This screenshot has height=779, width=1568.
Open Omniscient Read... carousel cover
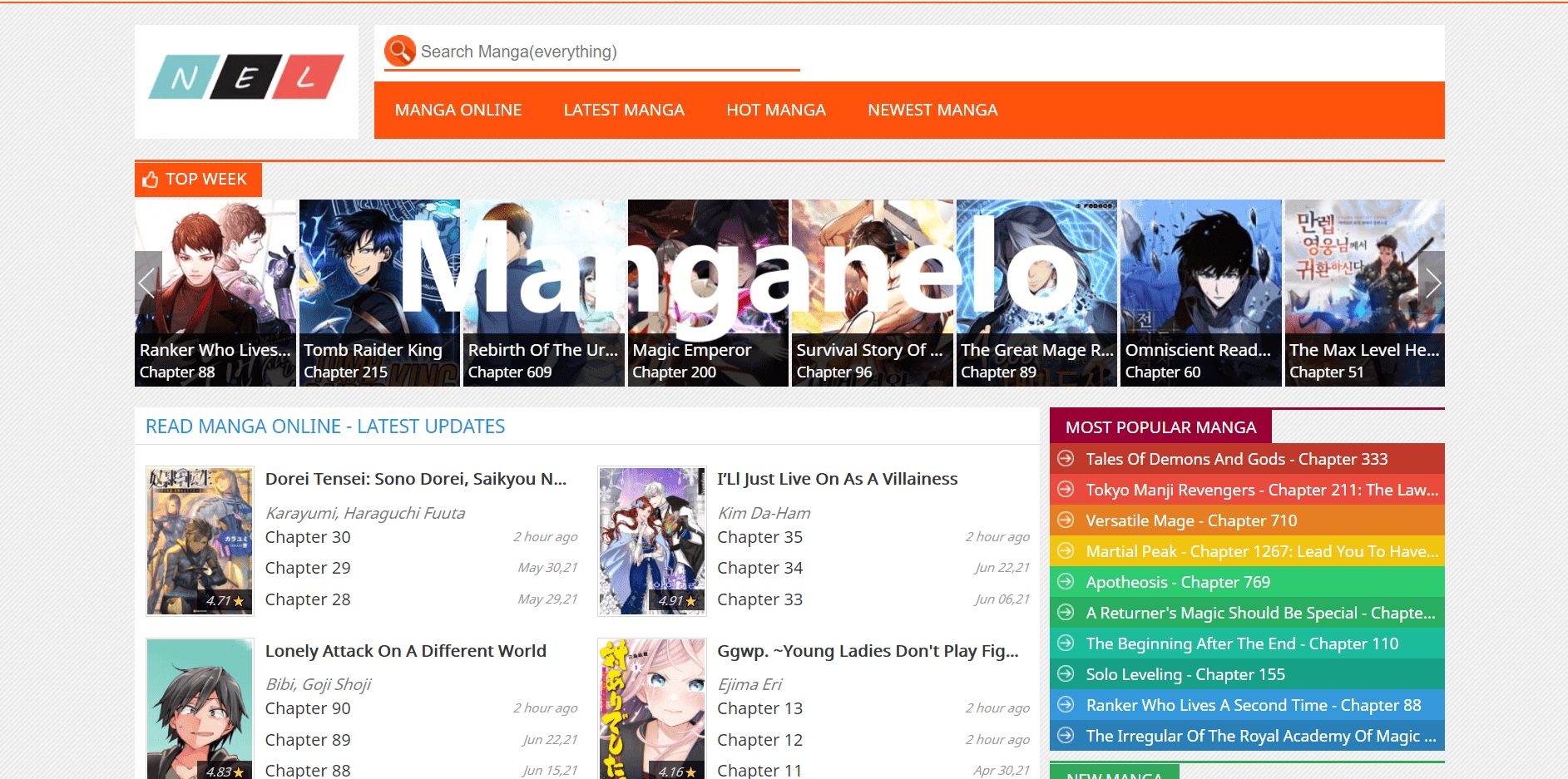click(1201, 293)
